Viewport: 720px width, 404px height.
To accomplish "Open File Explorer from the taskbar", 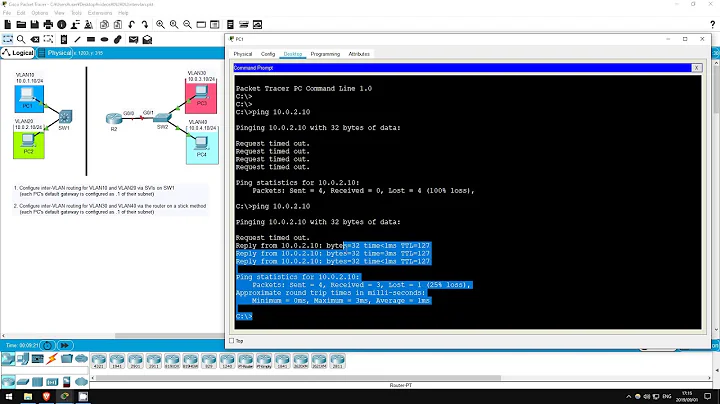I will pyautogui.click(x=28, y=396).
